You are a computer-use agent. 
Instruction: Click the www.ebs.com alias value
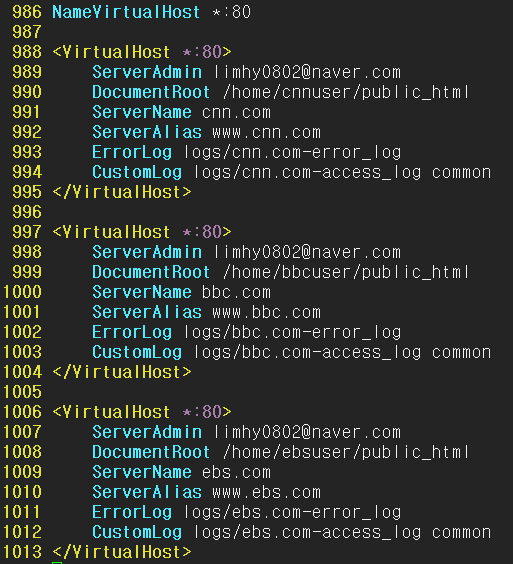[267, 492]
